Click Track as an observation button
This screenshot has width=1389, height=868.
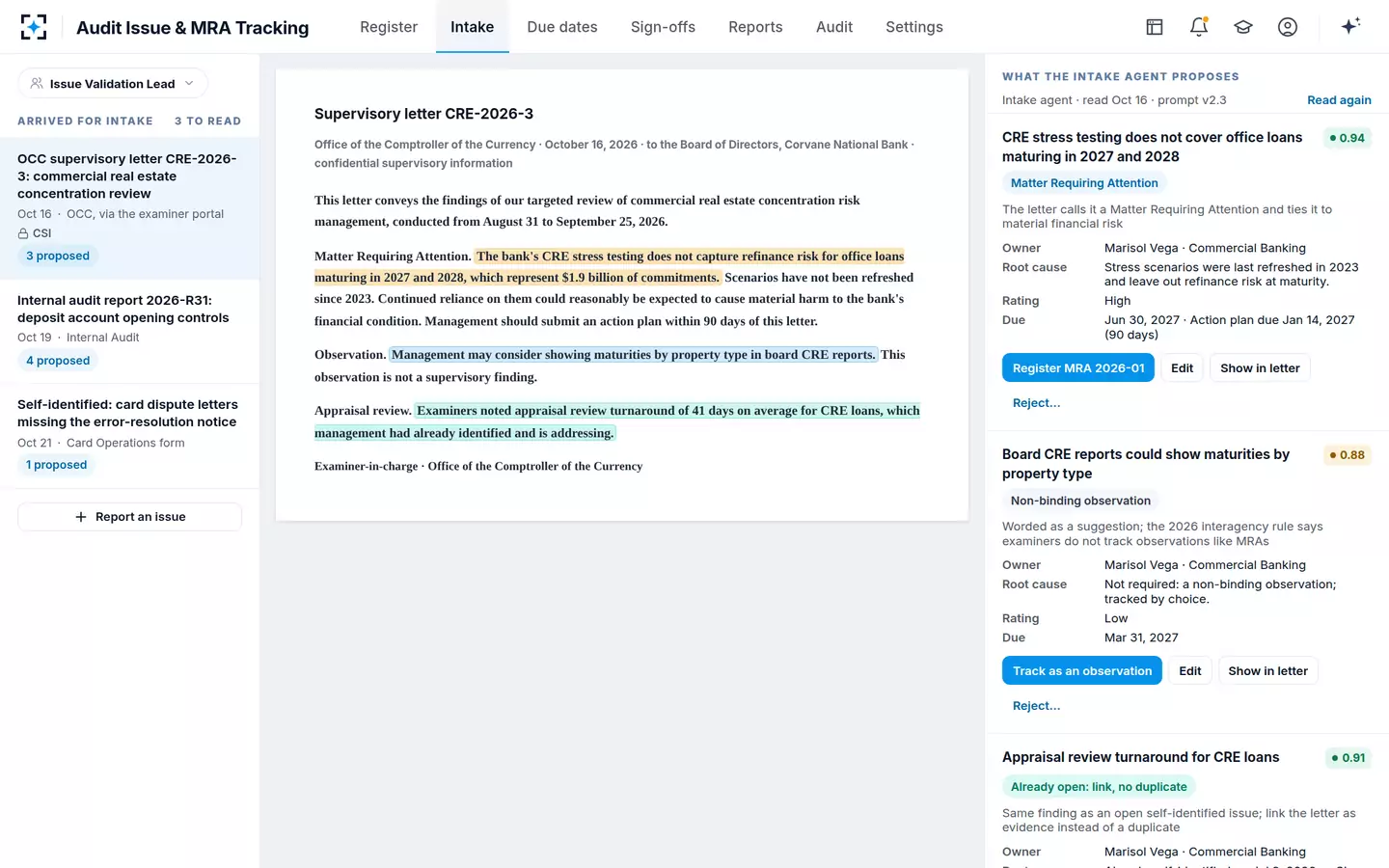tap(1082, 671)
